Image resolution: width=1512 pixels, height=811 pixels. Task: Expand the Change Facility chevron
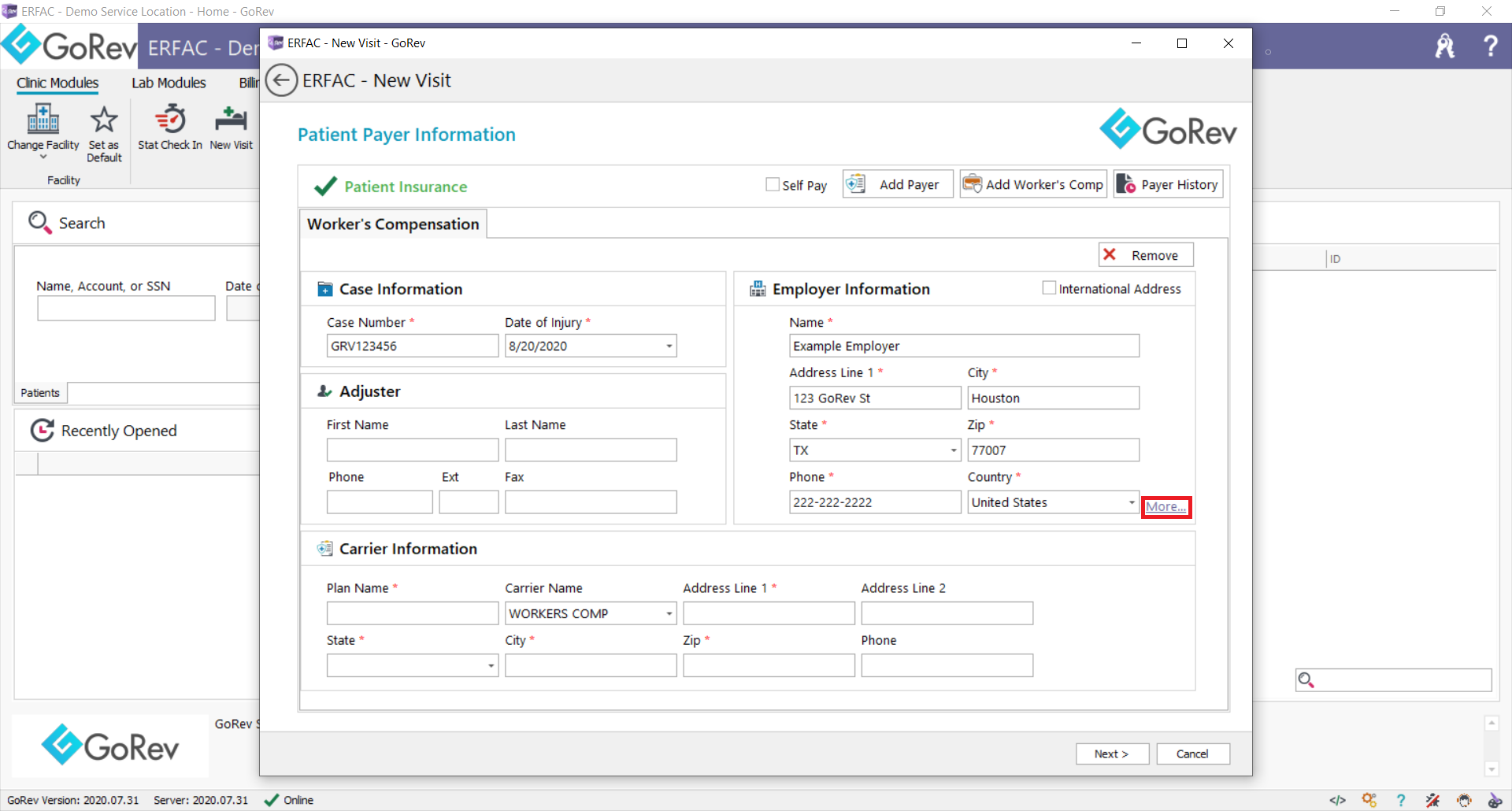point(43,157)
